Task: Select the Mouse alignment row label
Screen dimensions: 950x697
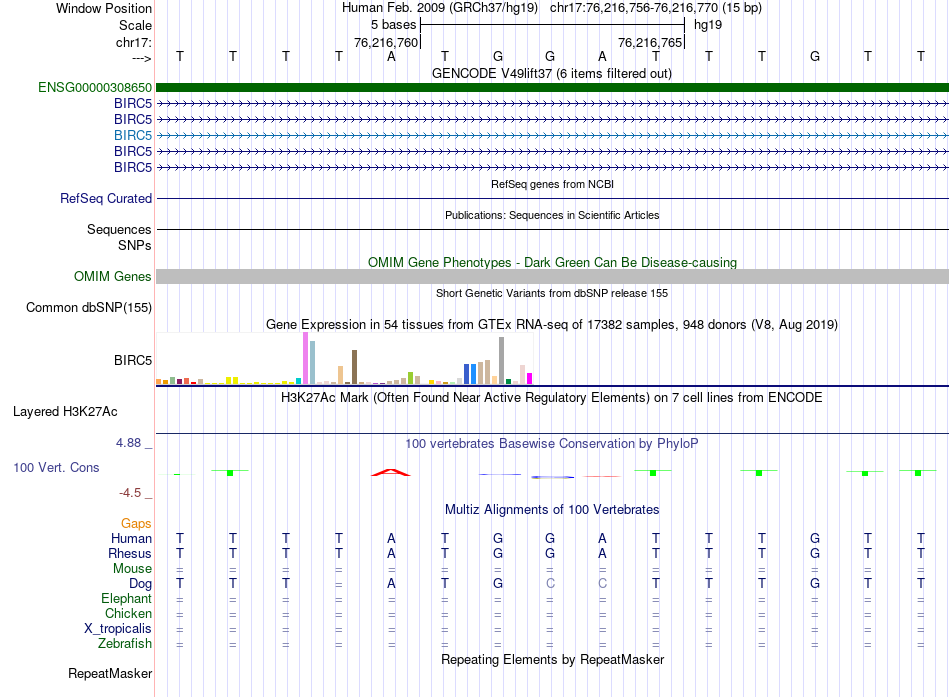Action: tap(132, 569)
